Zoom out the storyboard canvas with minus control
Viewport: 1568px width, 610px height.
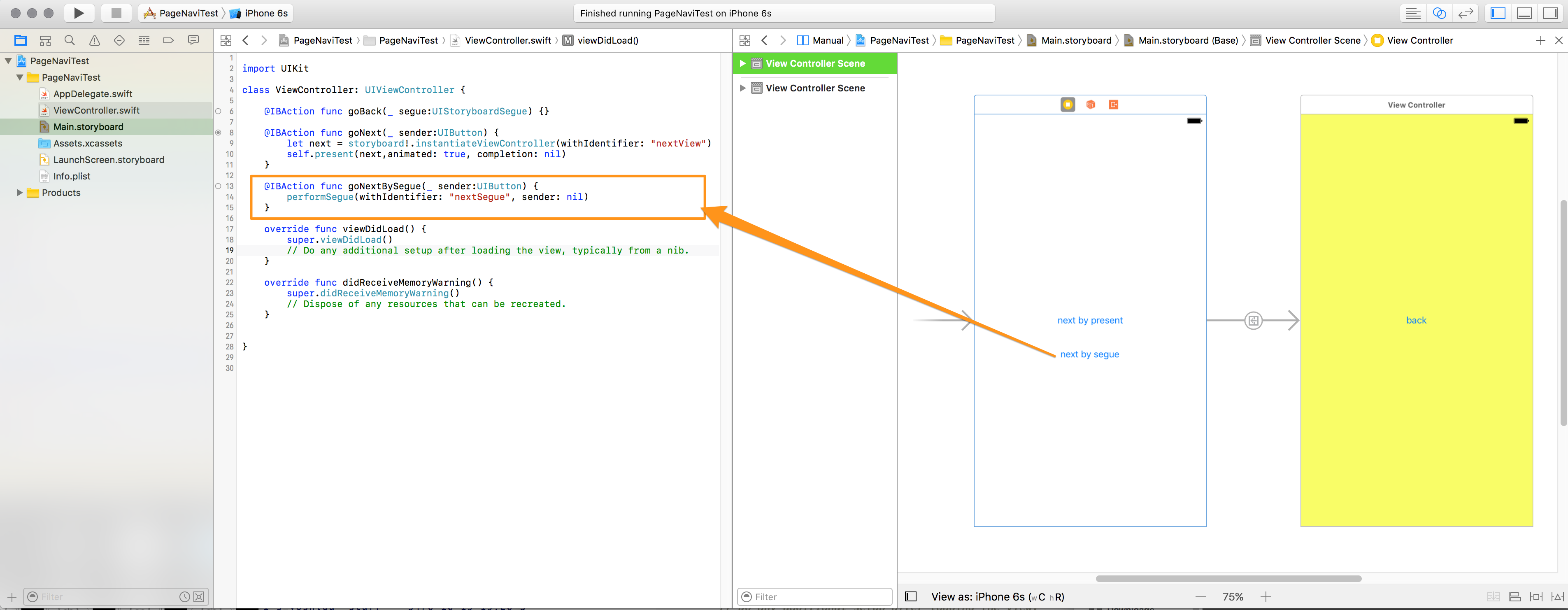pyautogui.click(x=1200, y=596)
